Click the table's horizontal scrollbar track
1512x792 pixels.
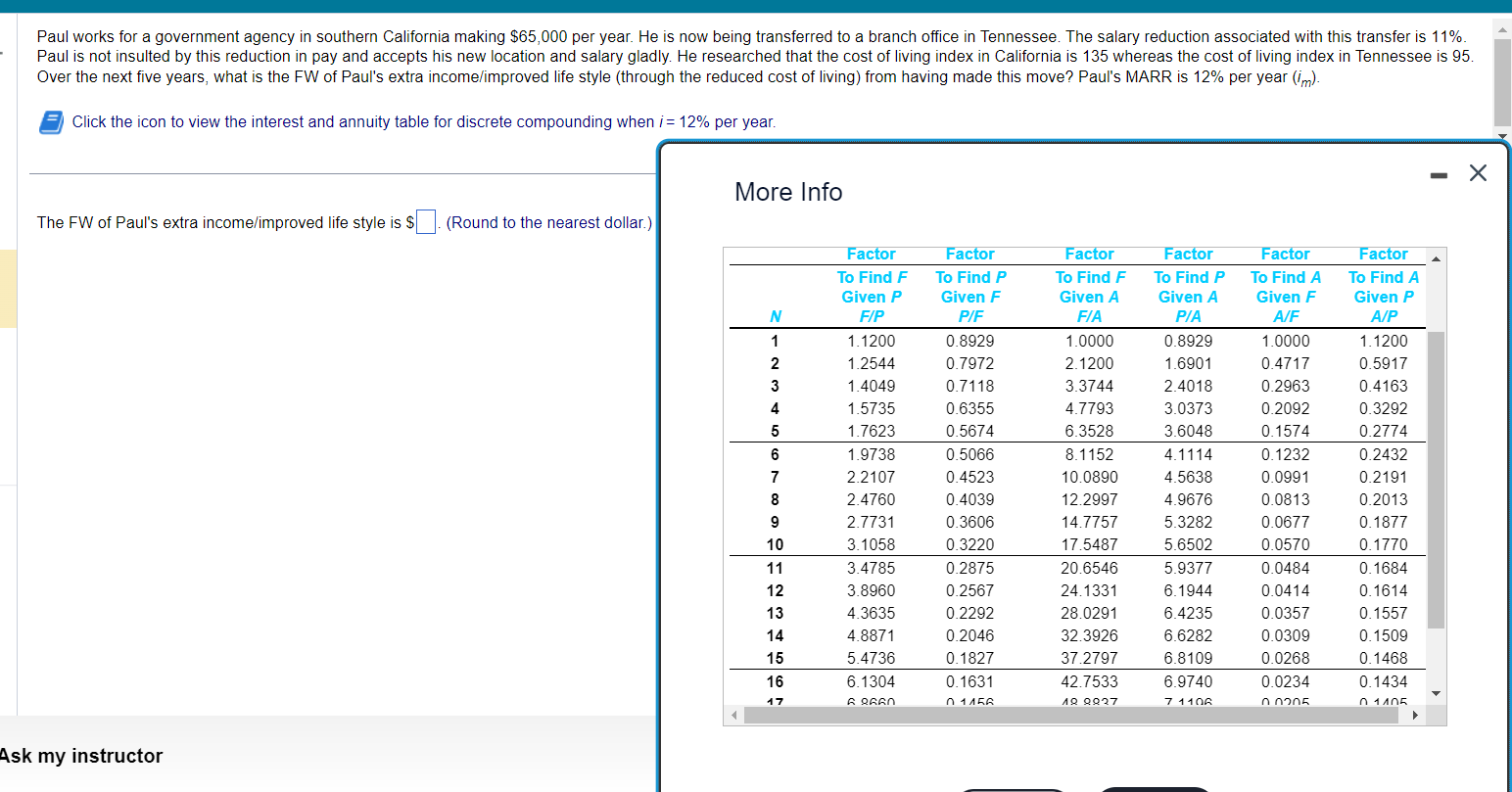coord(1073,715)
